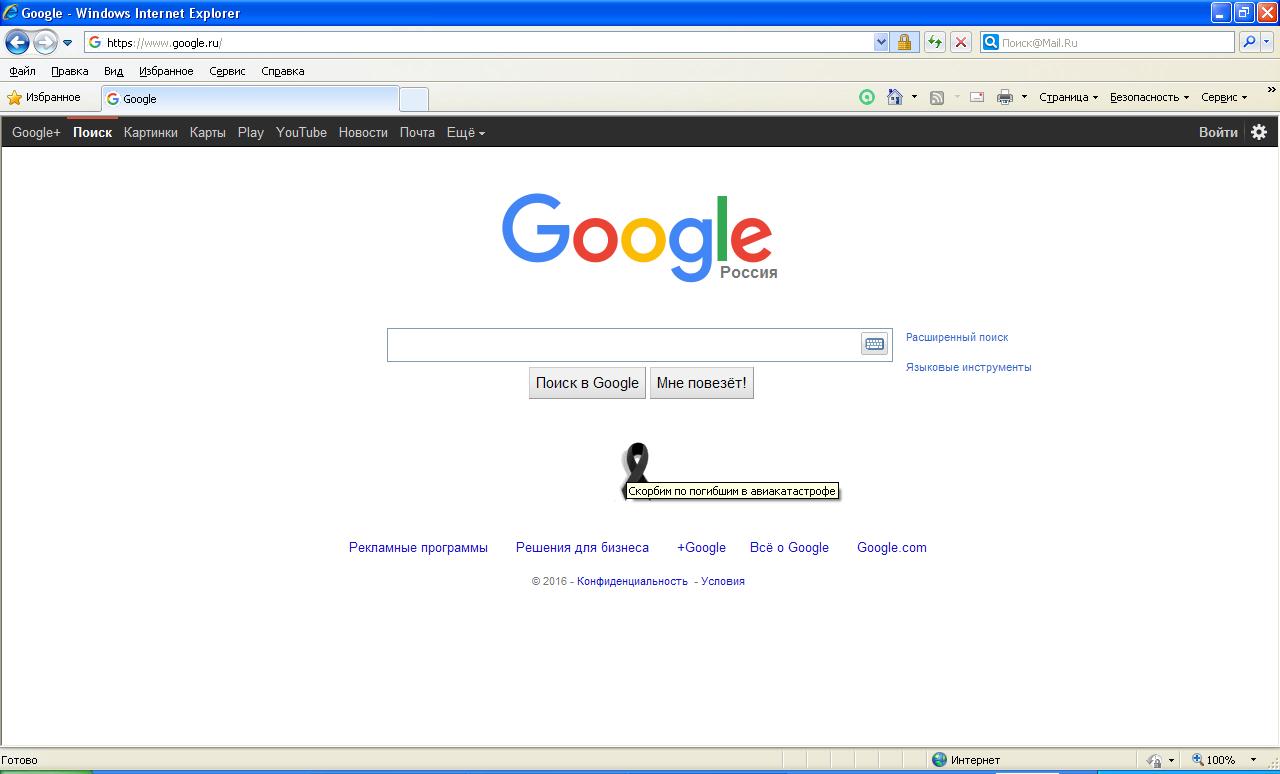The height and width of the screenshot is (774, 1280).
Task: Open the search provider dropdown arrow
Action: [x=1267, y=42]
